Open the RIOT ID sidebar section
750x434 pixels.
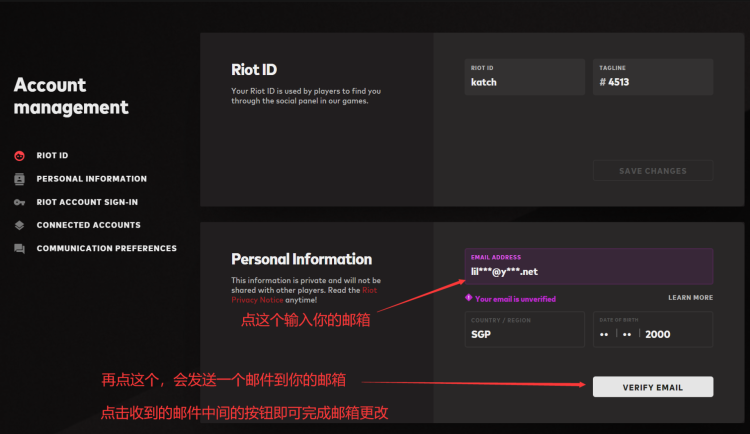point(52,156)
